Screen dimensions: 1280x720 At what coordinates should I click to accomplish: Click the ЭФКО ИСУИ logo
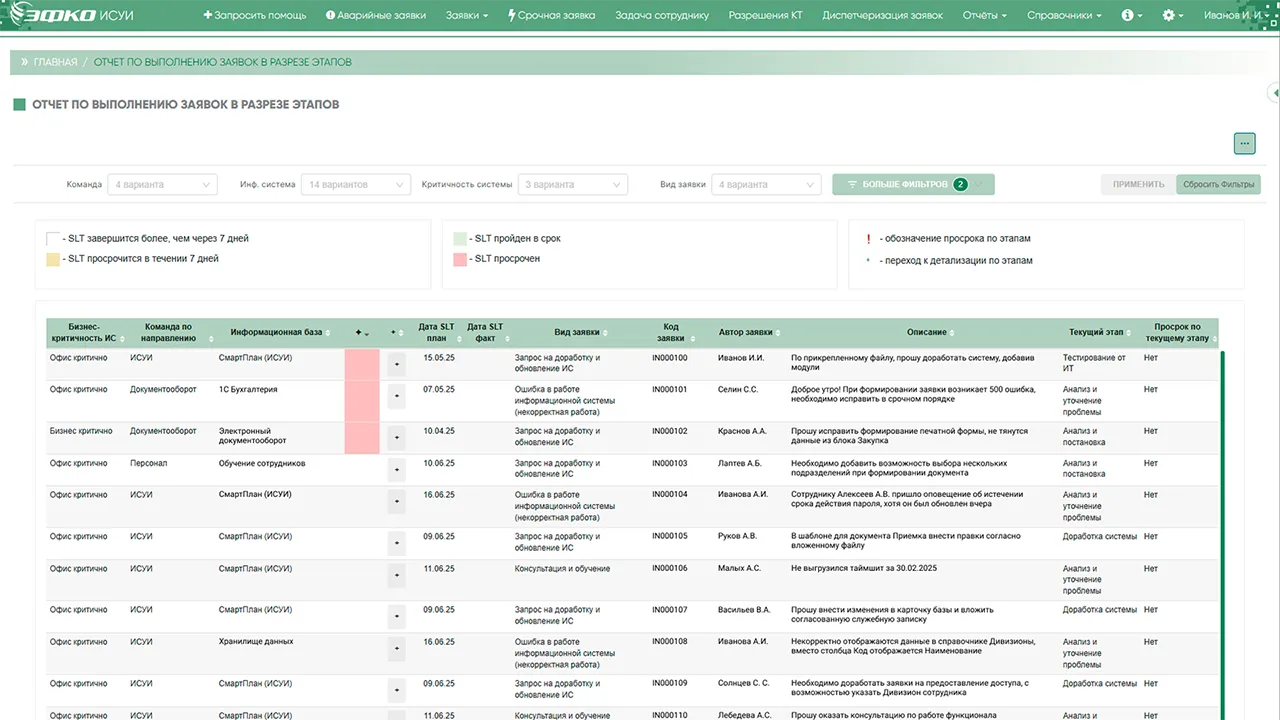[x=71, y=15]
